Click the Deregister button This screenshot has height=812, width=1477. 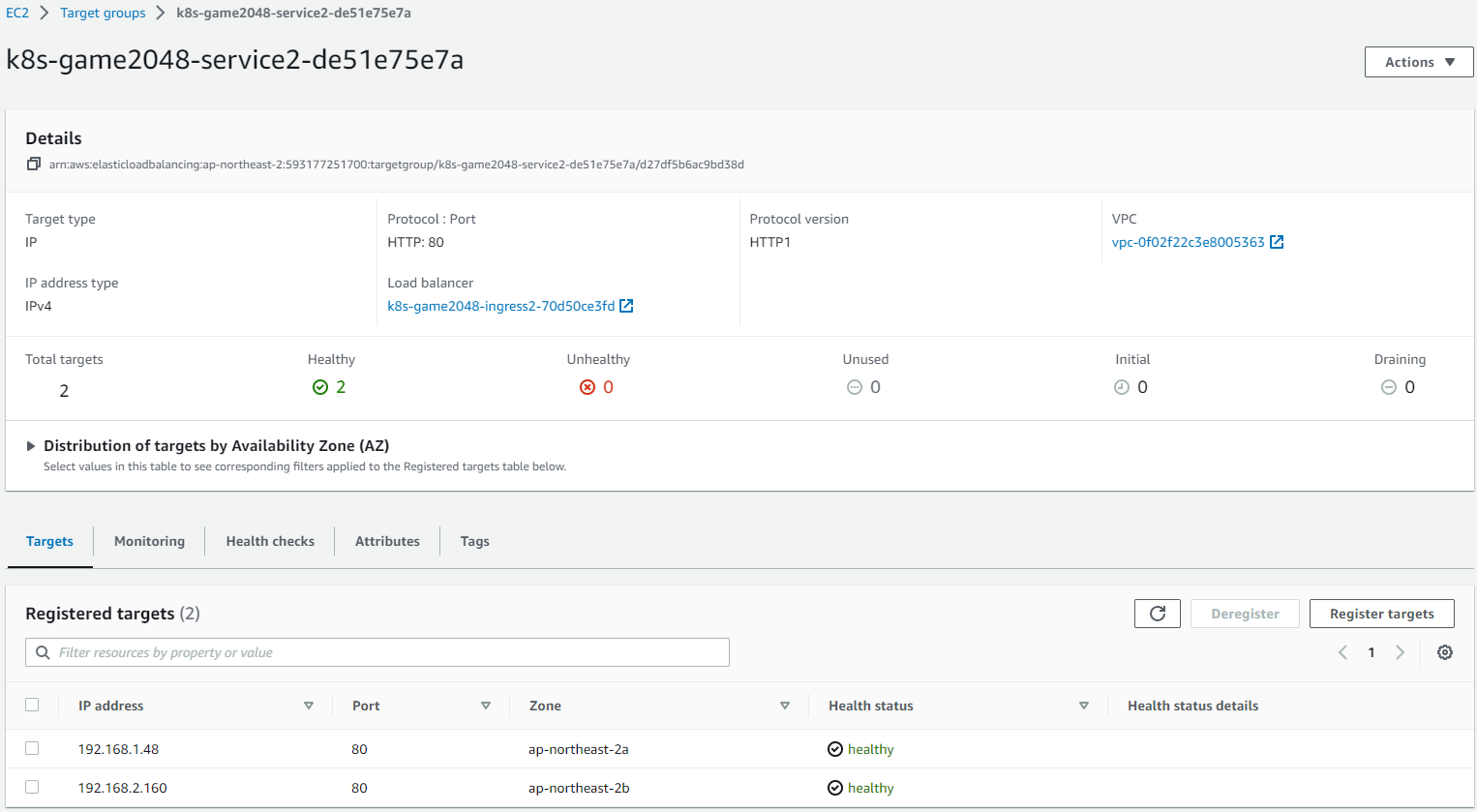(1245, 614)
